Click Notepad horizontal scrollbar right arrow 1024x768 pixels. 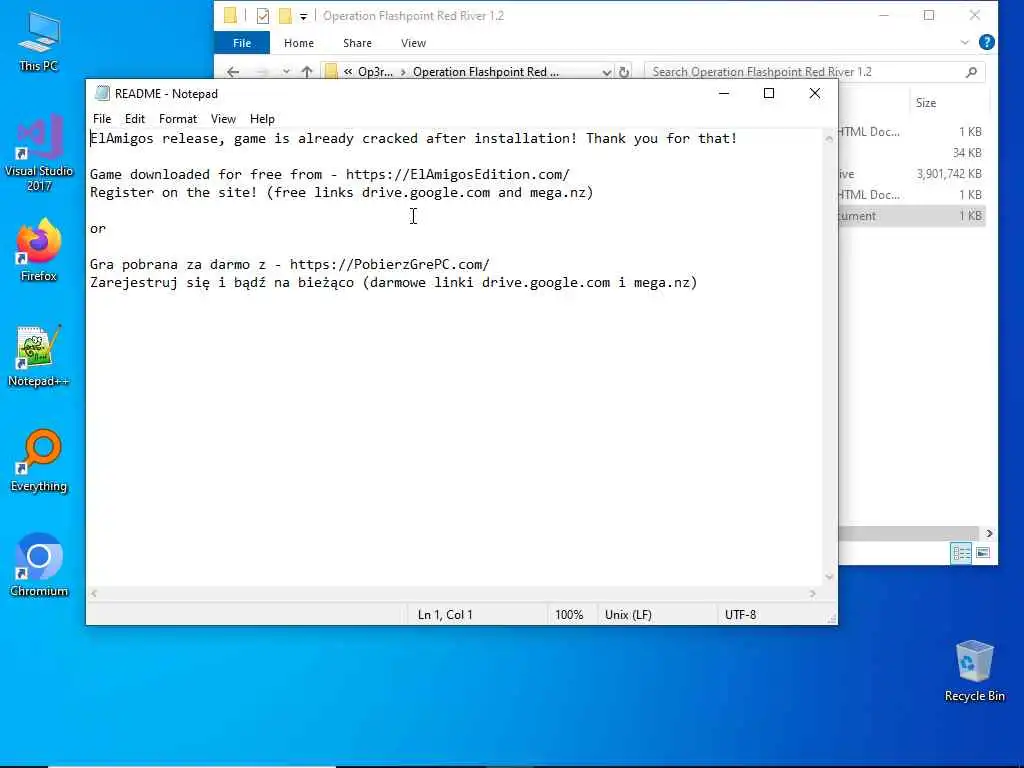pyautogui.click(x=812, y=594)
